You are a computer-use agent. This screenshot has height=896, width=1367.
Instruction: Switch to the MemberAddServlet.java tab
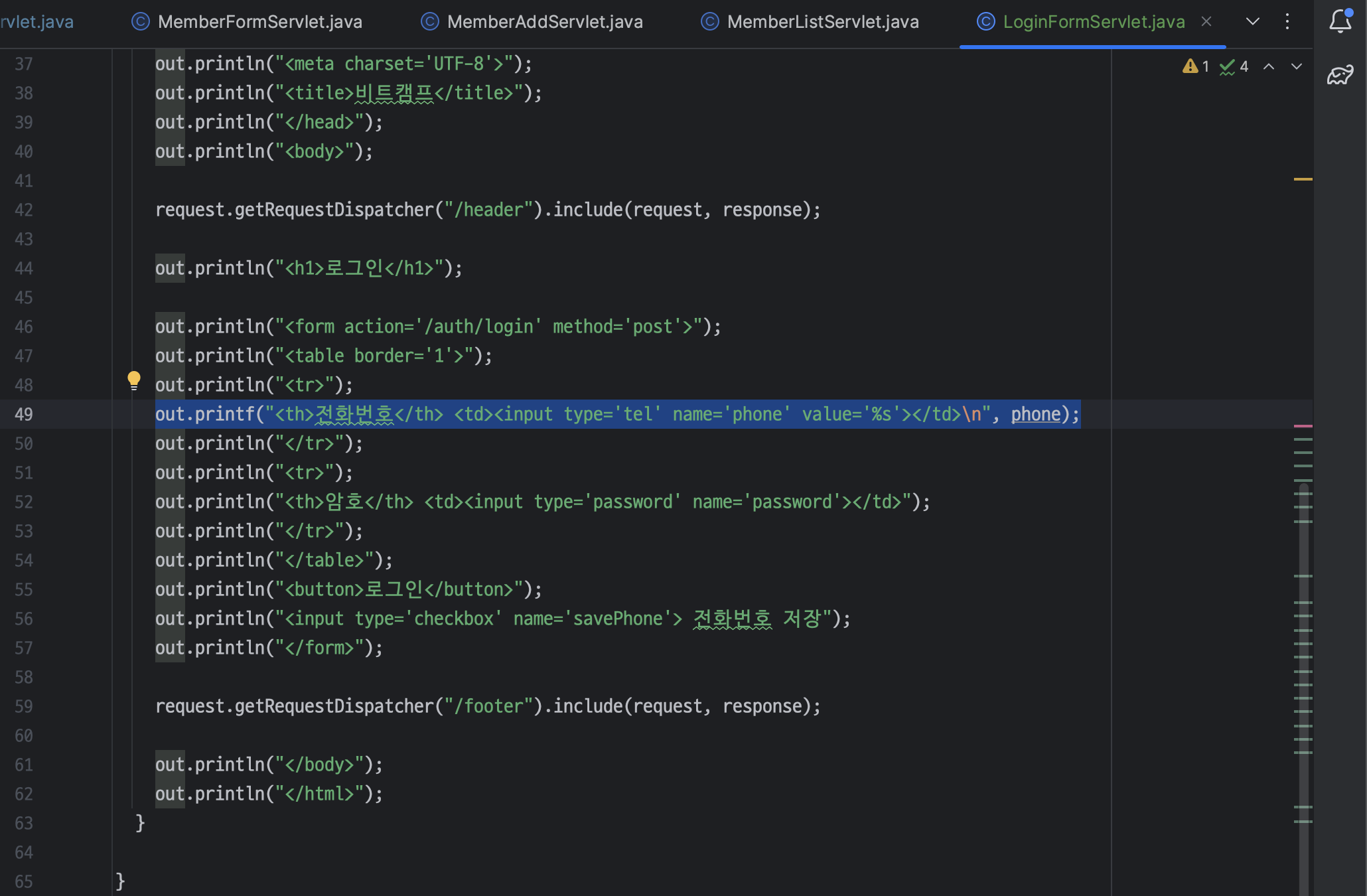pyautogui.click(x=544, y=22)
